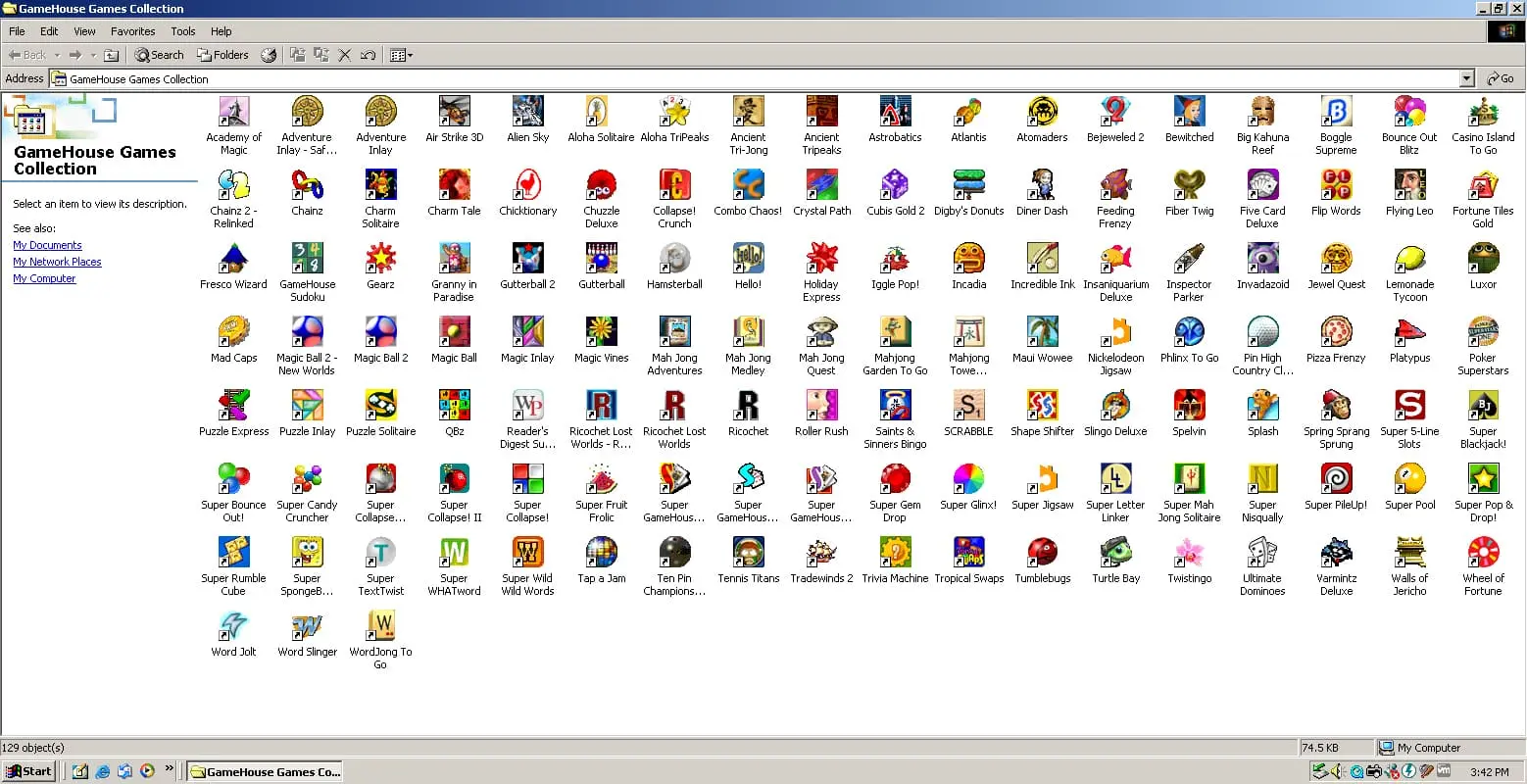Open the Help menu
This screenshot has height=784, width=1527.
click(x=222, y=31)
